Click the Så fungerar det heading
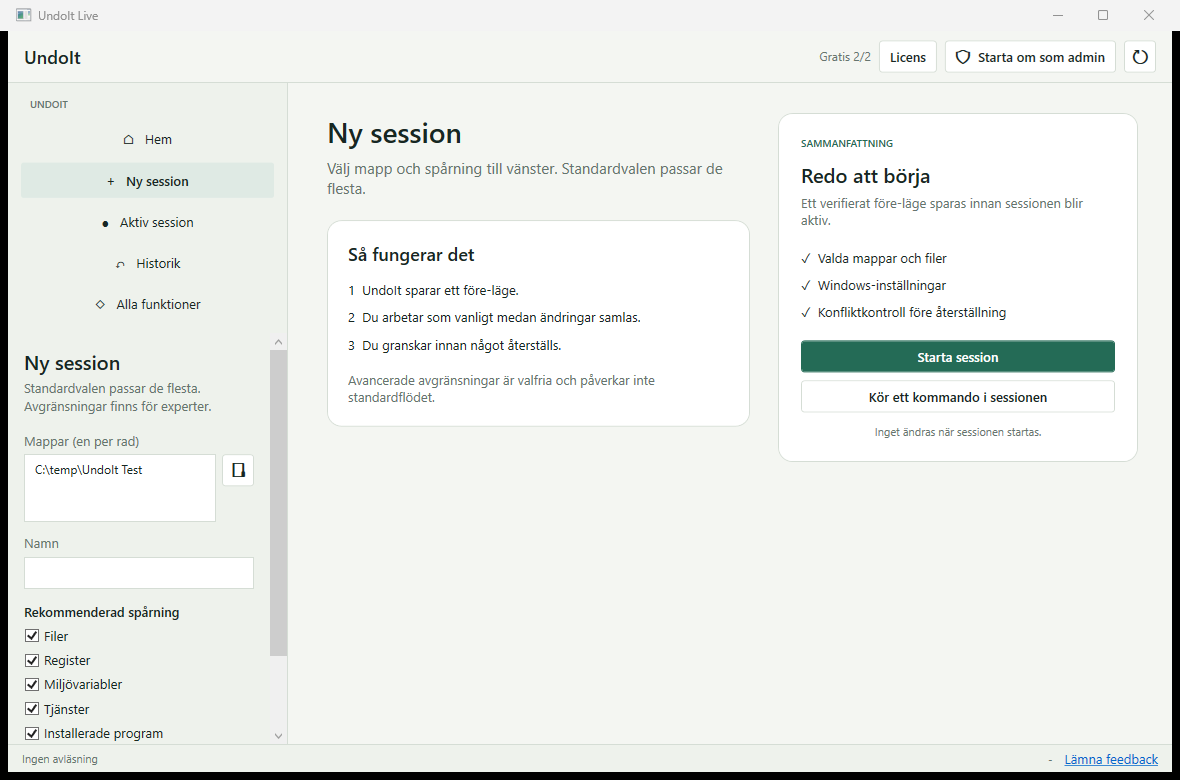This screenshot has width=1180, height=780. coord(411,254)
